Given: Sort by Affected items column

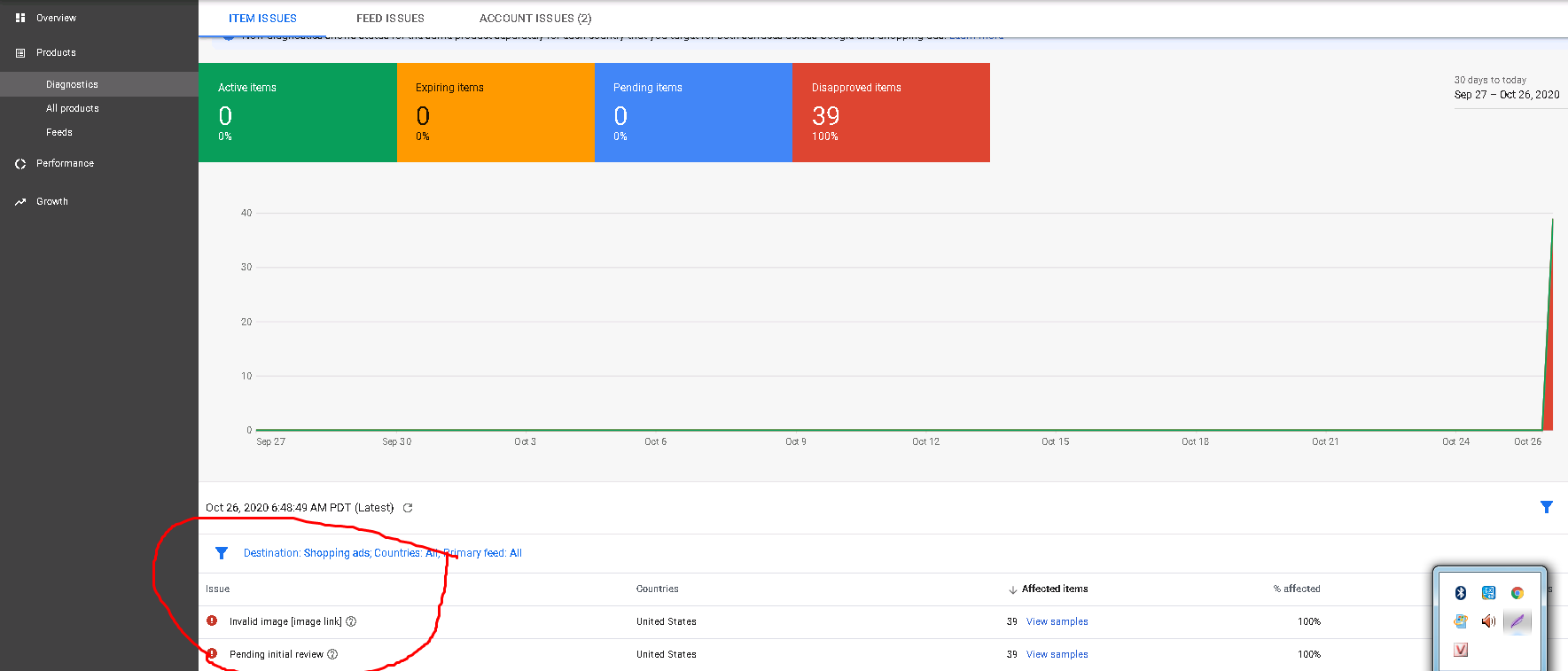Looking at the screenshot, I should [1054, 589].
